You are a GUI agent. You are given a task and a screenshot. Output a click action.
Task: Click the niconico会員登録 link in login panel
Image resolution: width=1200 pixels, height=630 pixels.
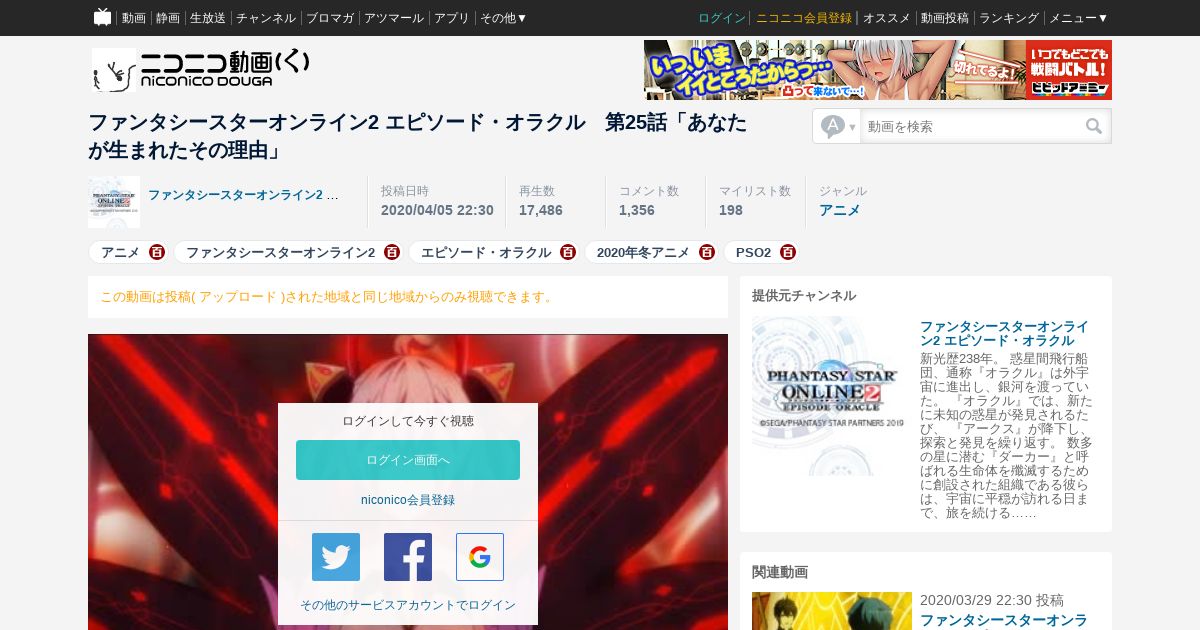[x=408, y=500]
